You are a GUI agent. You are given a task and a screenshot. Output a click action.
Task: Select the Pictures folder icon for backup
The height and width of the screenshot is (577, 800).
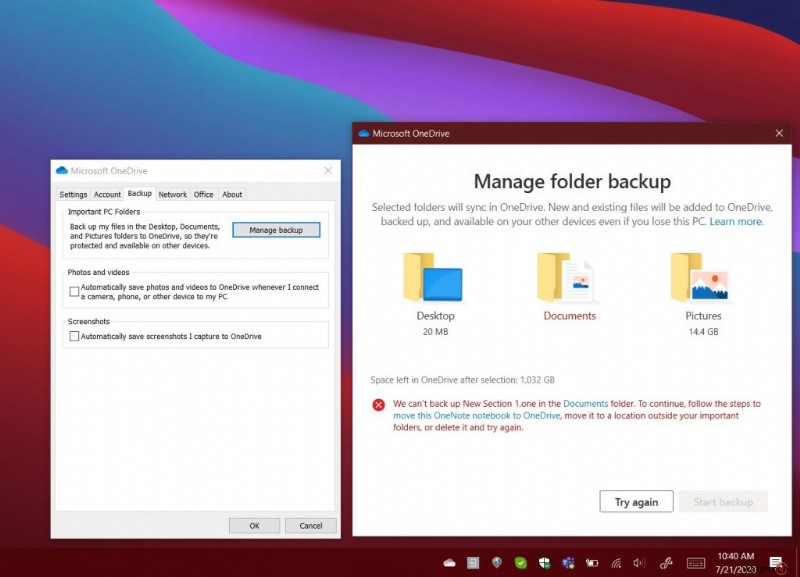tap(703, 285)
